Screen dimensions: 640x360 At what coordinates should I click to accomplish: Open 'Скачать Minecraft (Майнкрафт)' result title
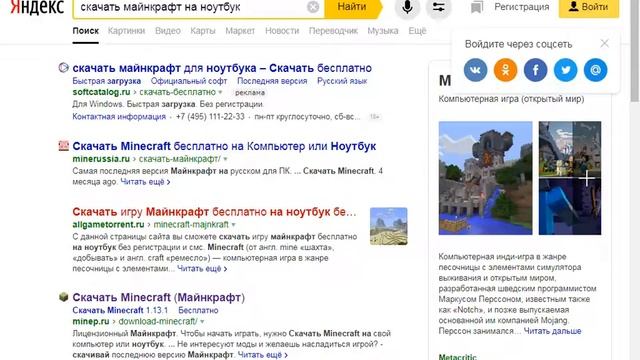[x=158, y=297]
